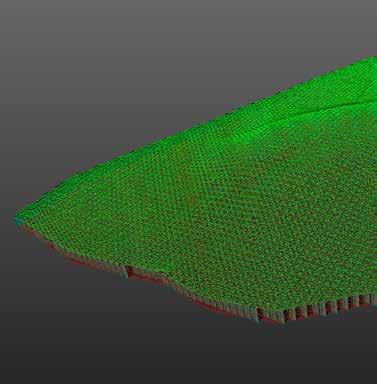The image size is (377, 384).
Task: Pick the curved crease line near the upper right
Action: (330, 109)
